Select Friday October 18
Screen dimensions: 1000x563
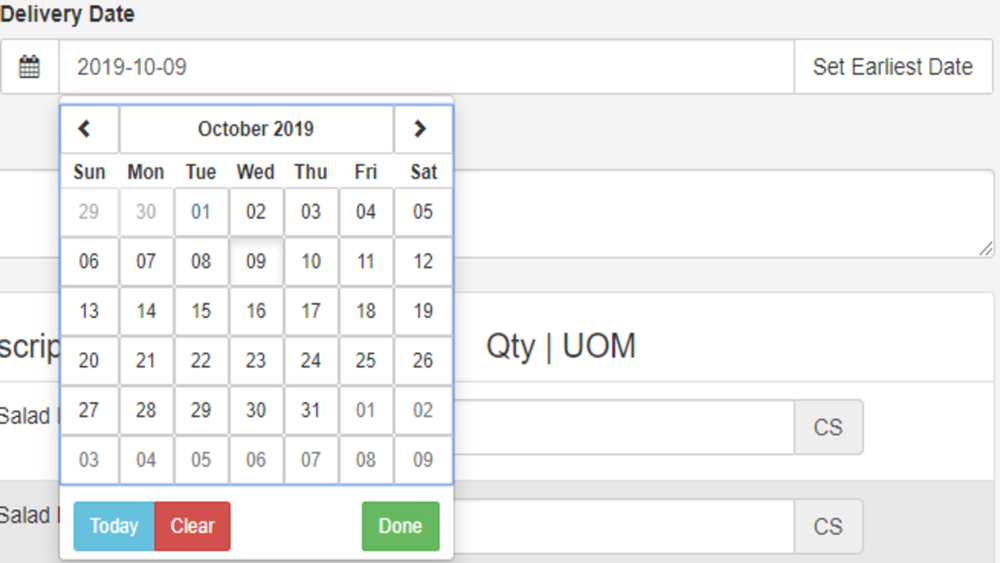click(x=365, y=311)
